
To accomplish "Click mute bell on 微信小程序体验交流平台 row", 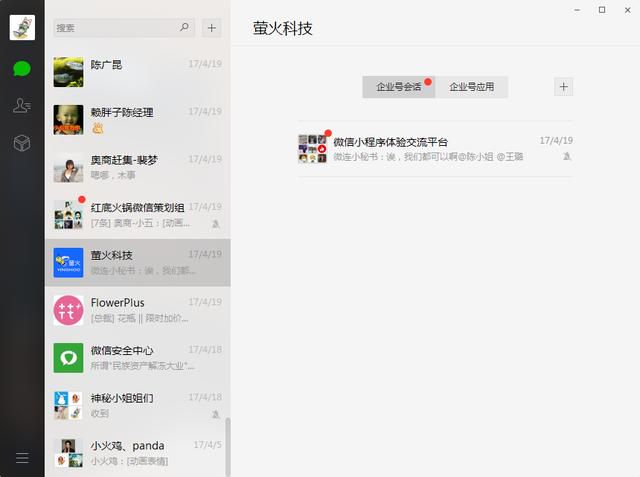I will coord(567,156).
